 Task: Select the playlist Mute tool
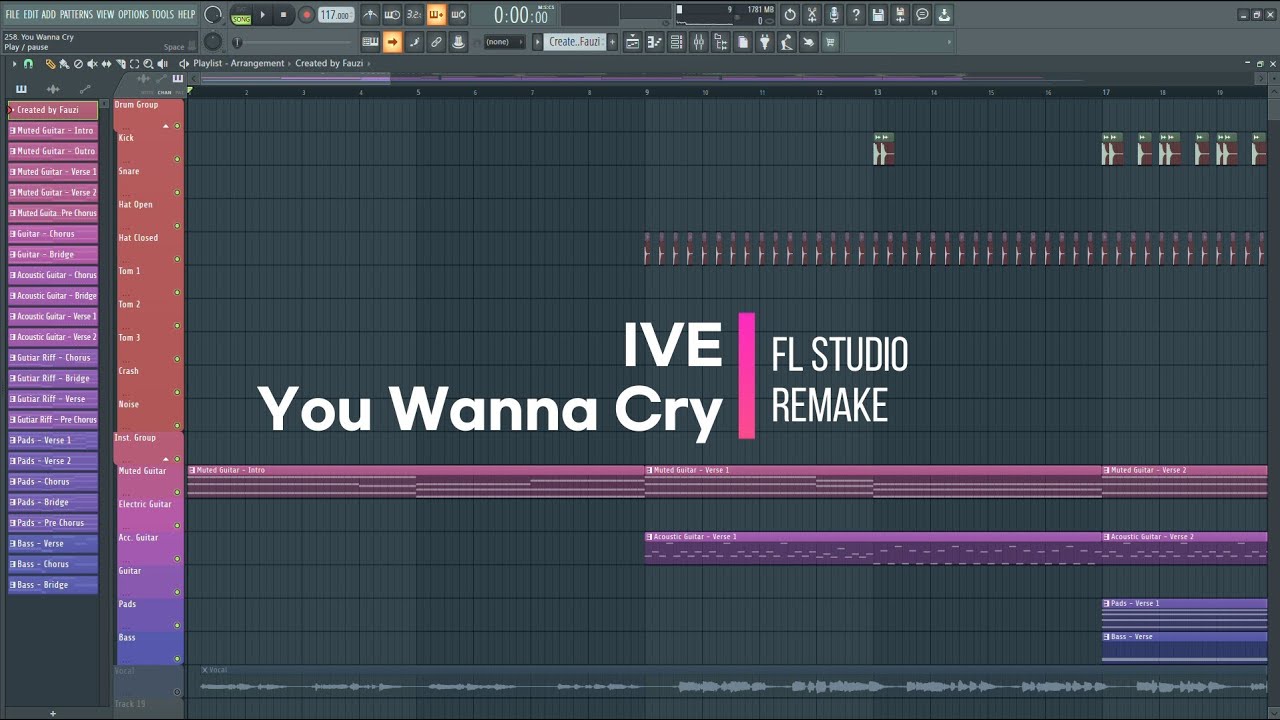92,64
